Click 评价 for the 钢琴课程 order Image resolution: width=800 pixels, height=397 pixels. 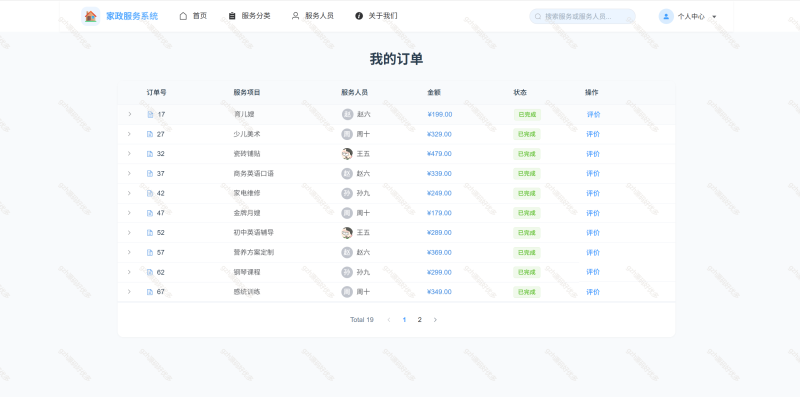click(x=593, y=272)
